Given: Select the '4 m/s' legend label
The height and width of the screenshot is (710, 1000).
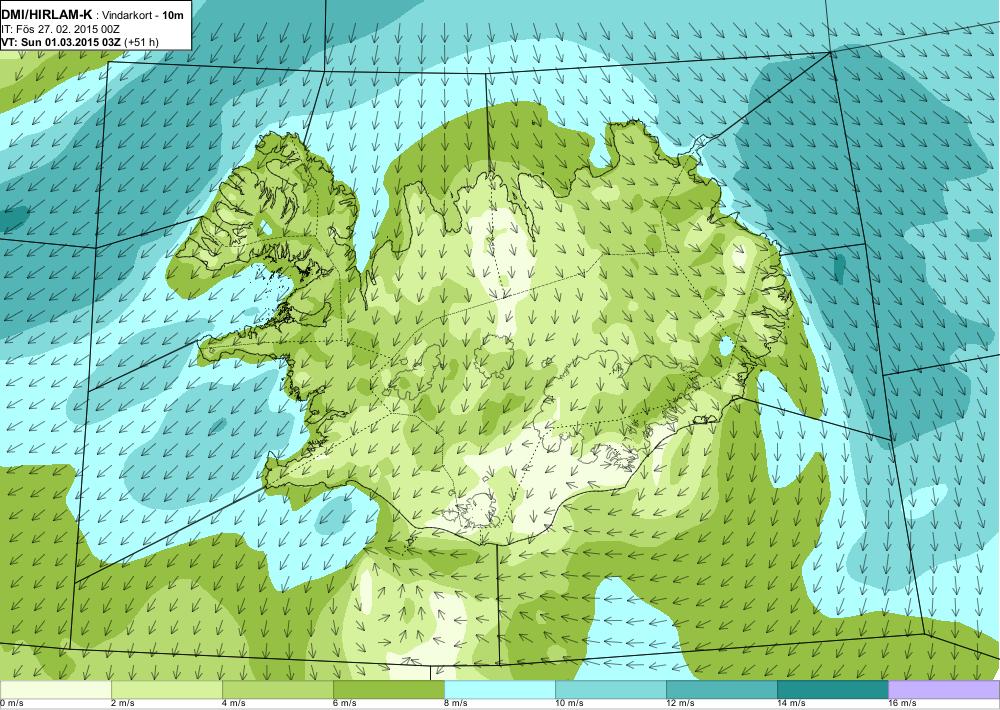Looking at the screenshot, I should pos(234,704).
